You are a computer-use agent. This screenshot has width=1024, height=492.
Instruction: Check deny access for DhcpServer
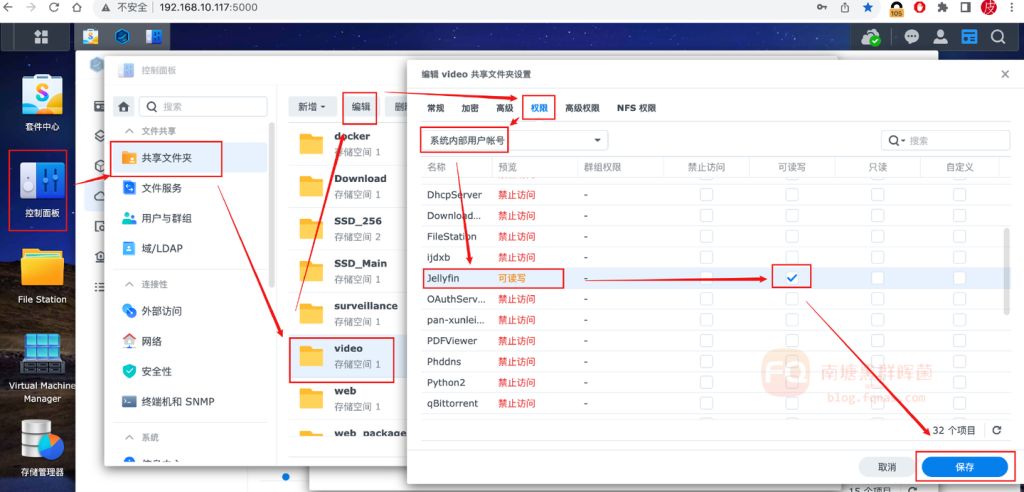706,195
